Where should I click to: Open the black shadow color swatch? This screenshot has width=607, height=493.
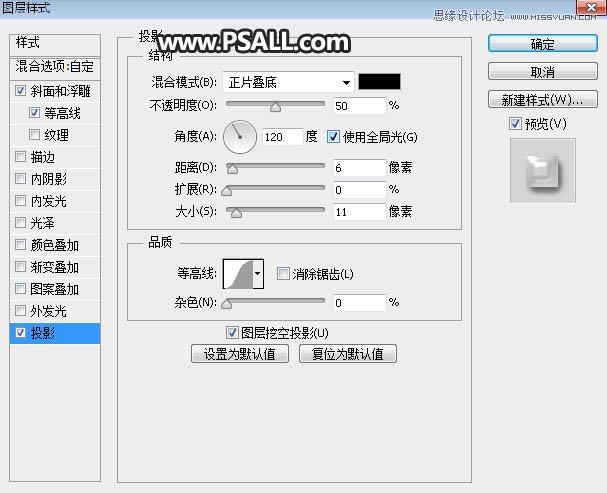click(379, 82)
